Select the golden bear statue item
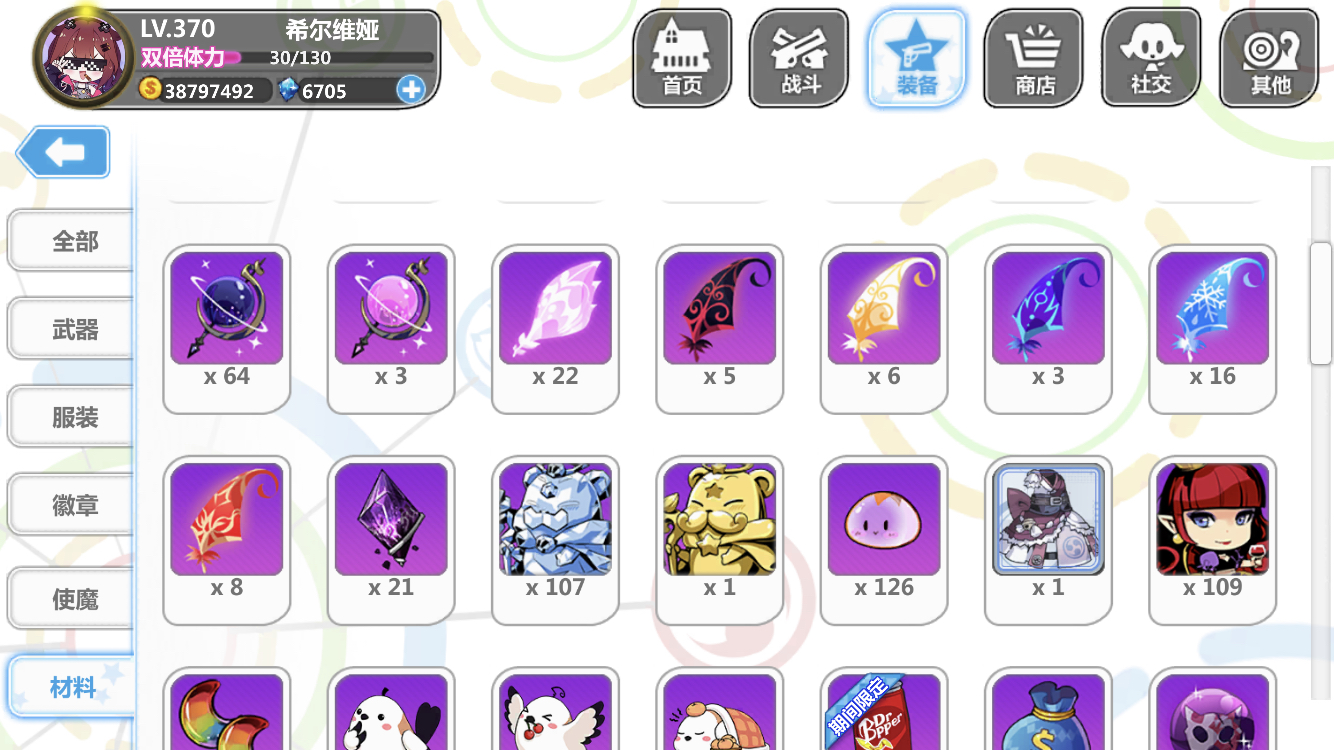This screenshot has width=1334, height=750. point(720,540)
